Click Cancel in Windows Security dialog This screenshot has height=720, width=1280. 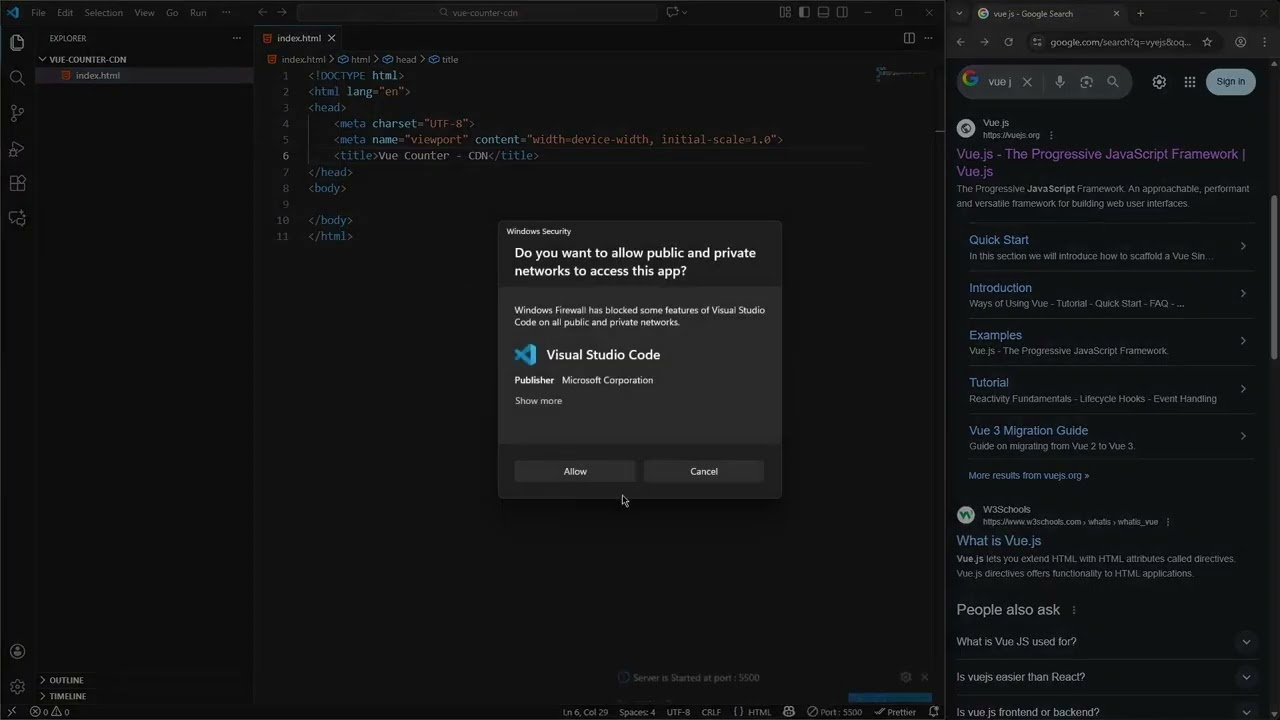704,471
